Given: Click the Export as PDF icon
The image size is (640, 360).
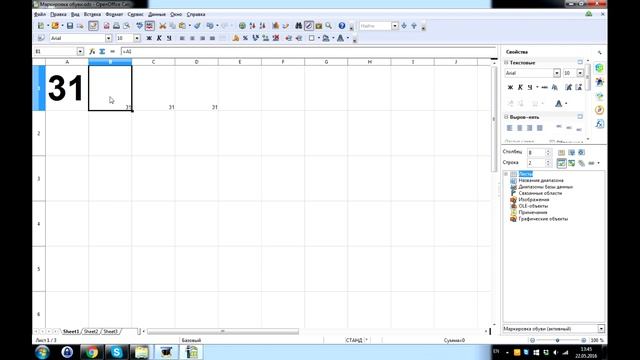Looking at the screenshot, I should point(107,26).
